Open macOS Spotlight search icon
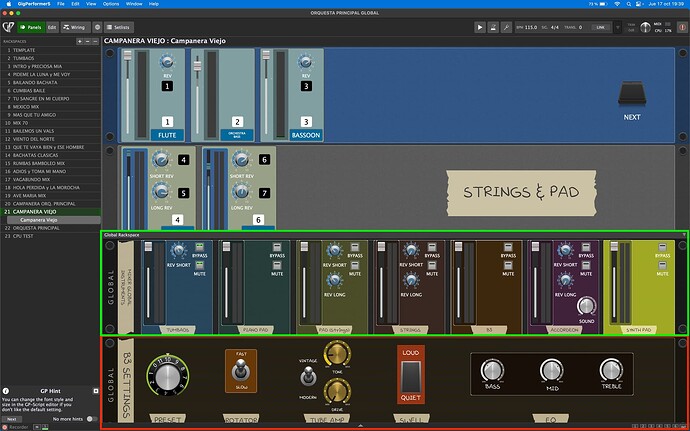 (629, 4)
